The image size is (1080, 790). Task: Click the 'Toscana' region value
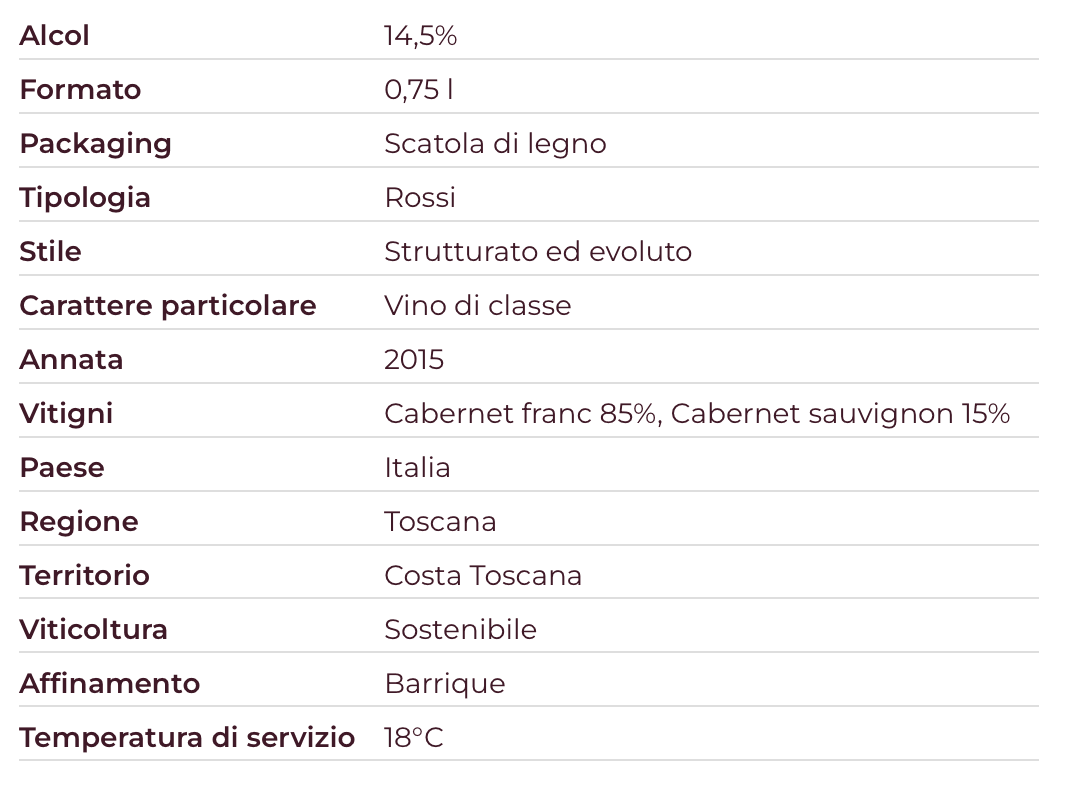[x=440, y=522]
